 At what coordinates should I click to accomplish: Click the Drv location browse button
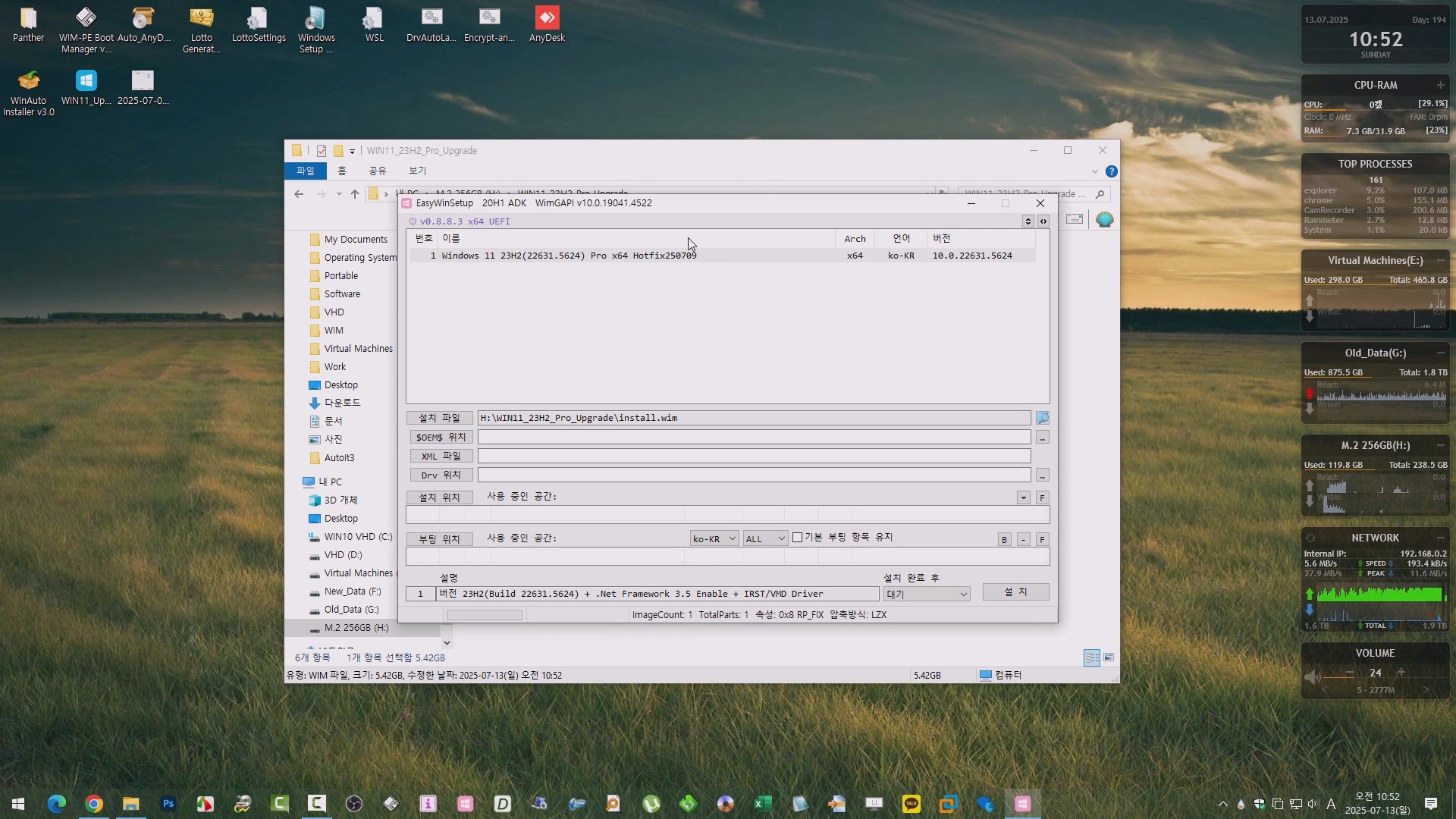tap(1042, 475)
